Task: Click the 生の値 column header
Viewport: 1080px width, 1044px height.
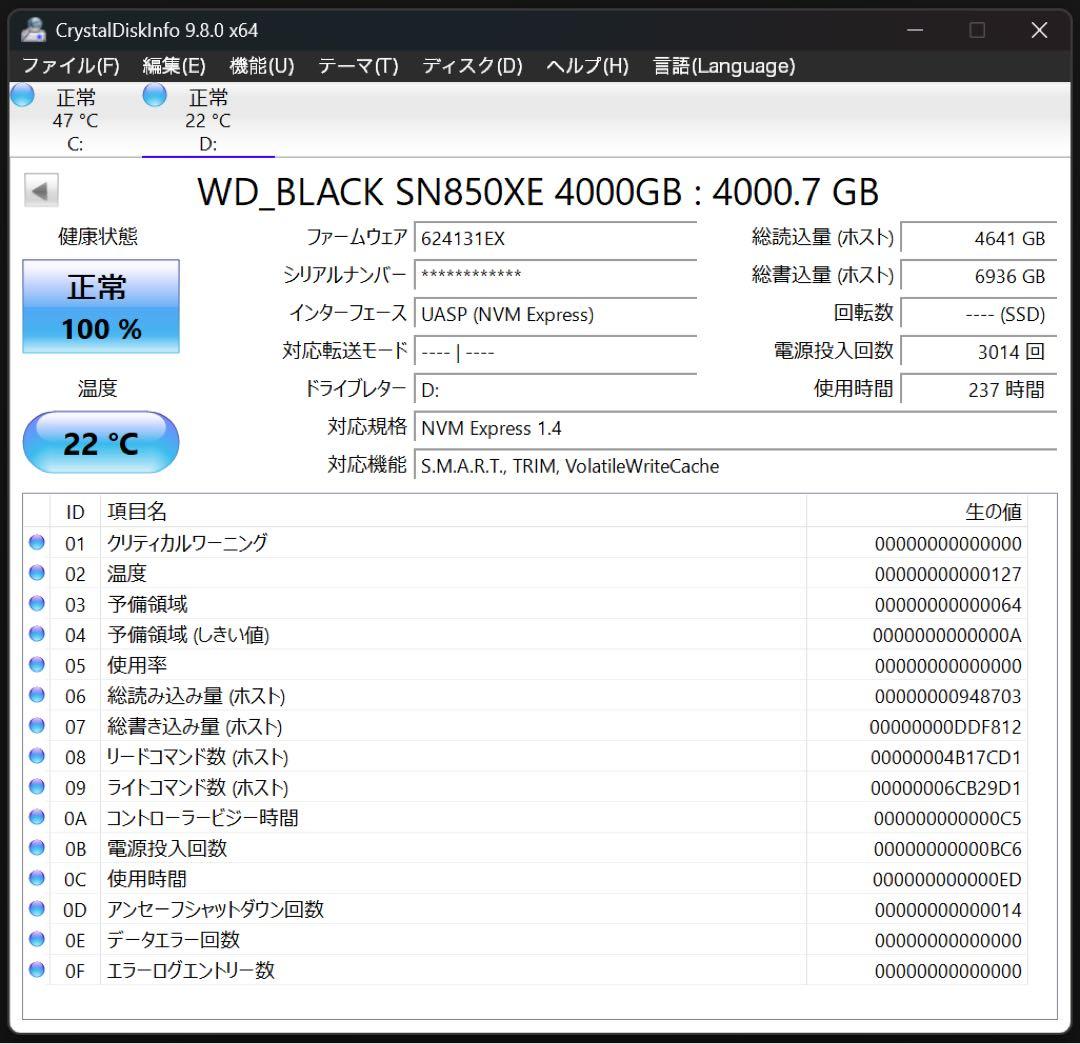Action: click(917, 512)
